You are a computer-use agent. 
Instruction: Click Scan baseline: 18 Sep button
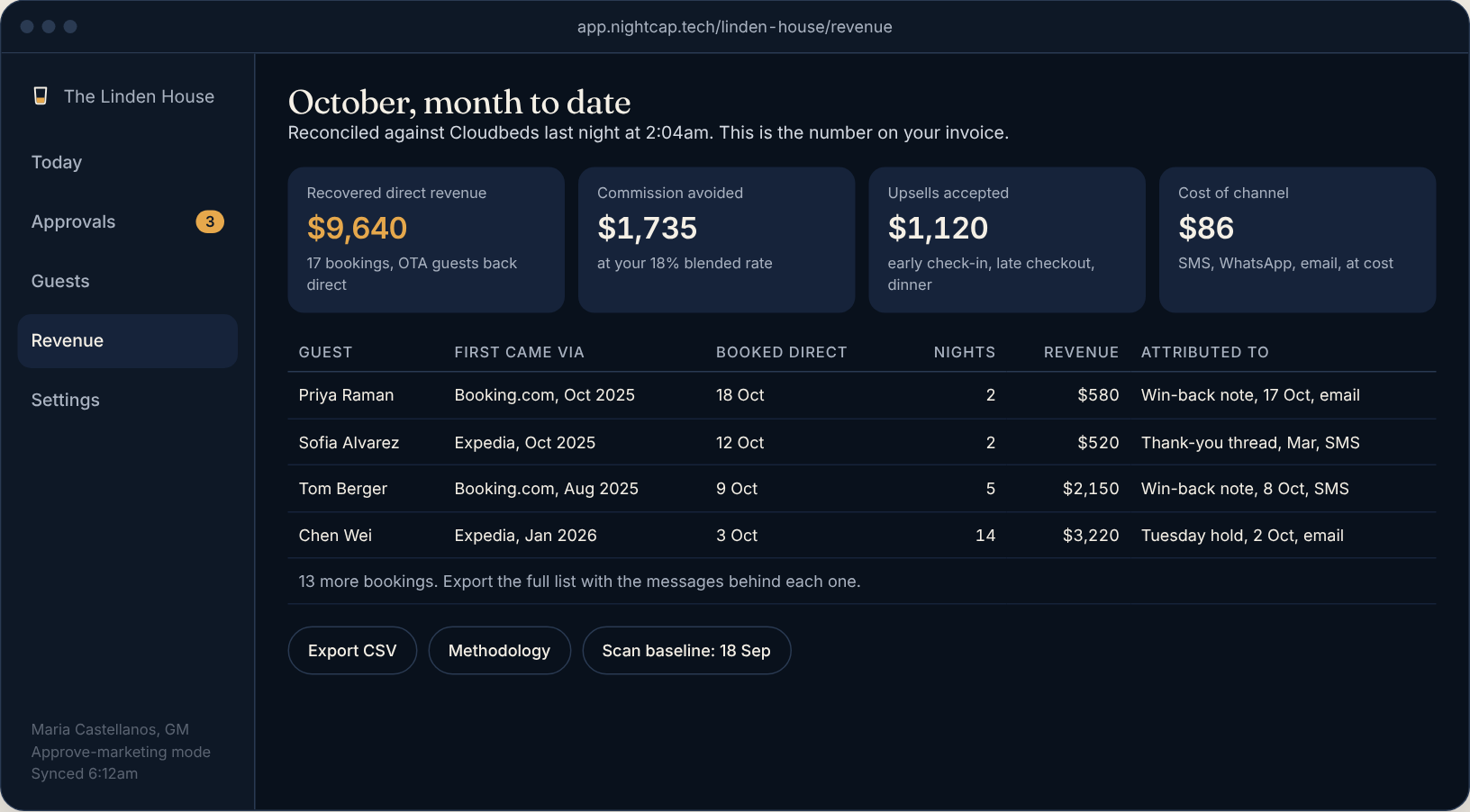686,650
